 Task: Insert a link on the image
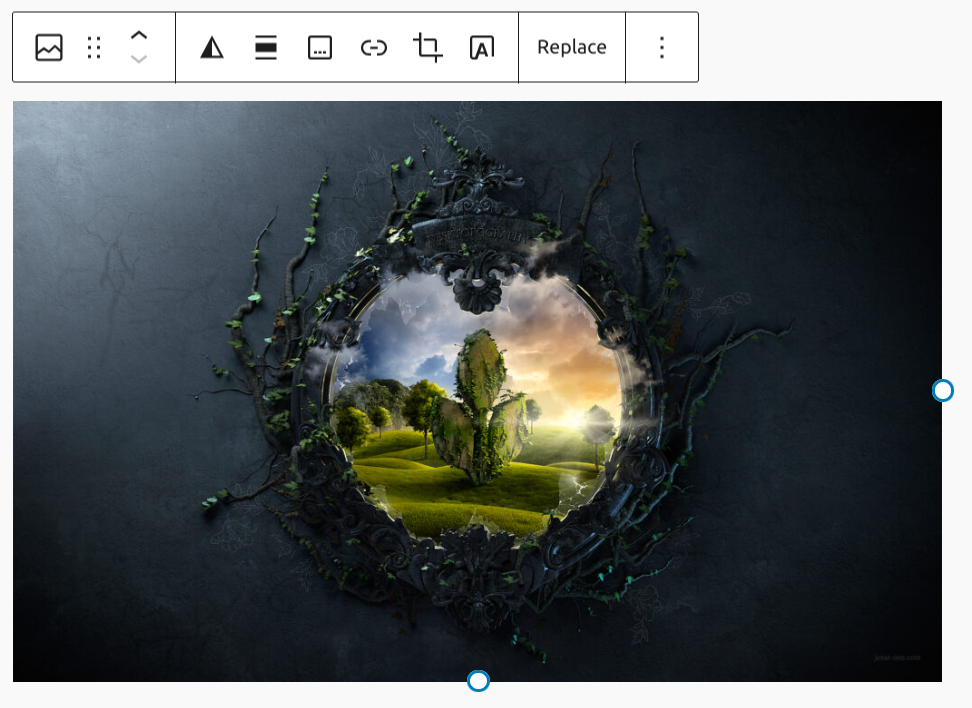pos(374,47)
